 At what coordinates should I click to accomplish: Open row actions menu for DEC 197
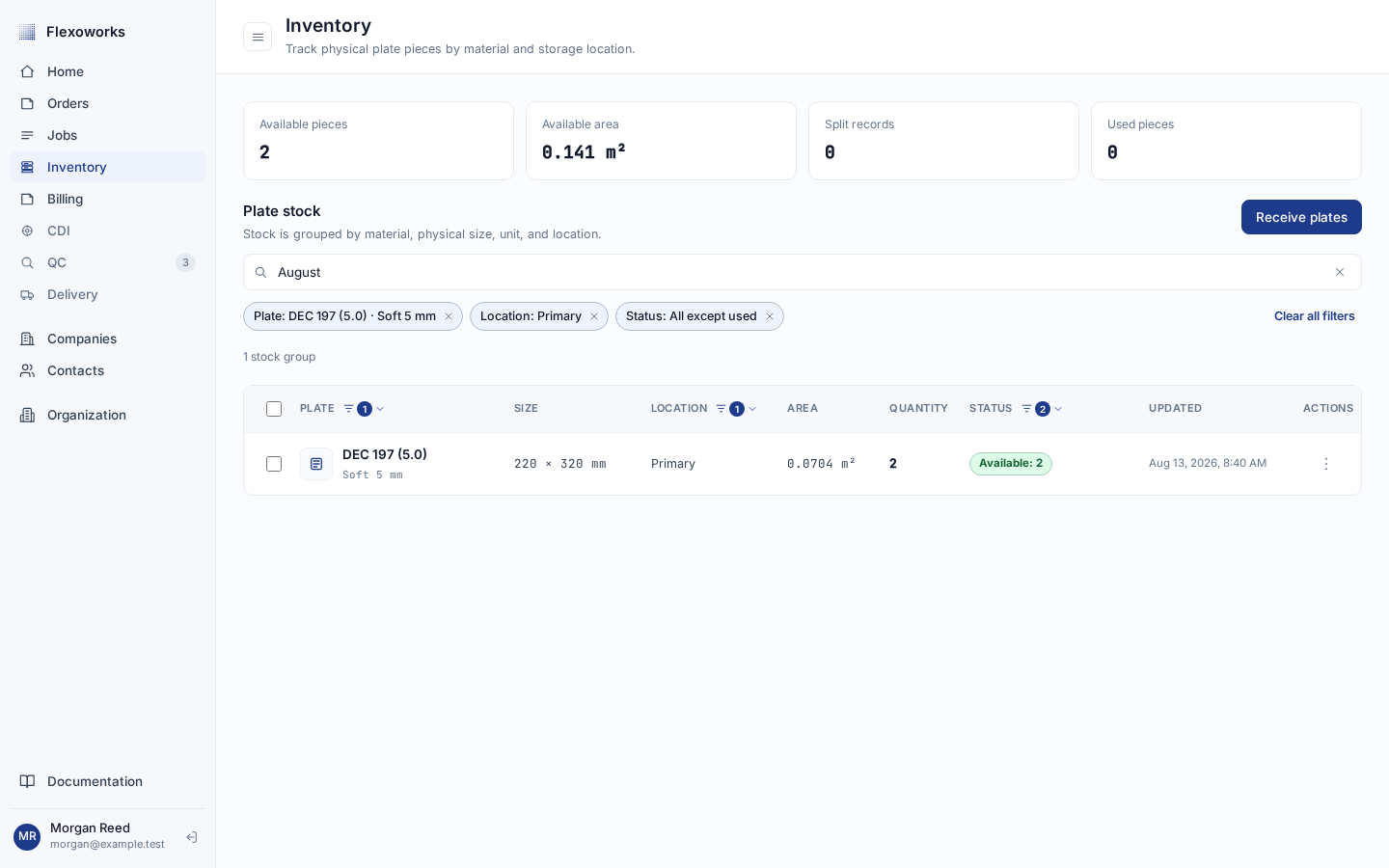coord(1326,464)
